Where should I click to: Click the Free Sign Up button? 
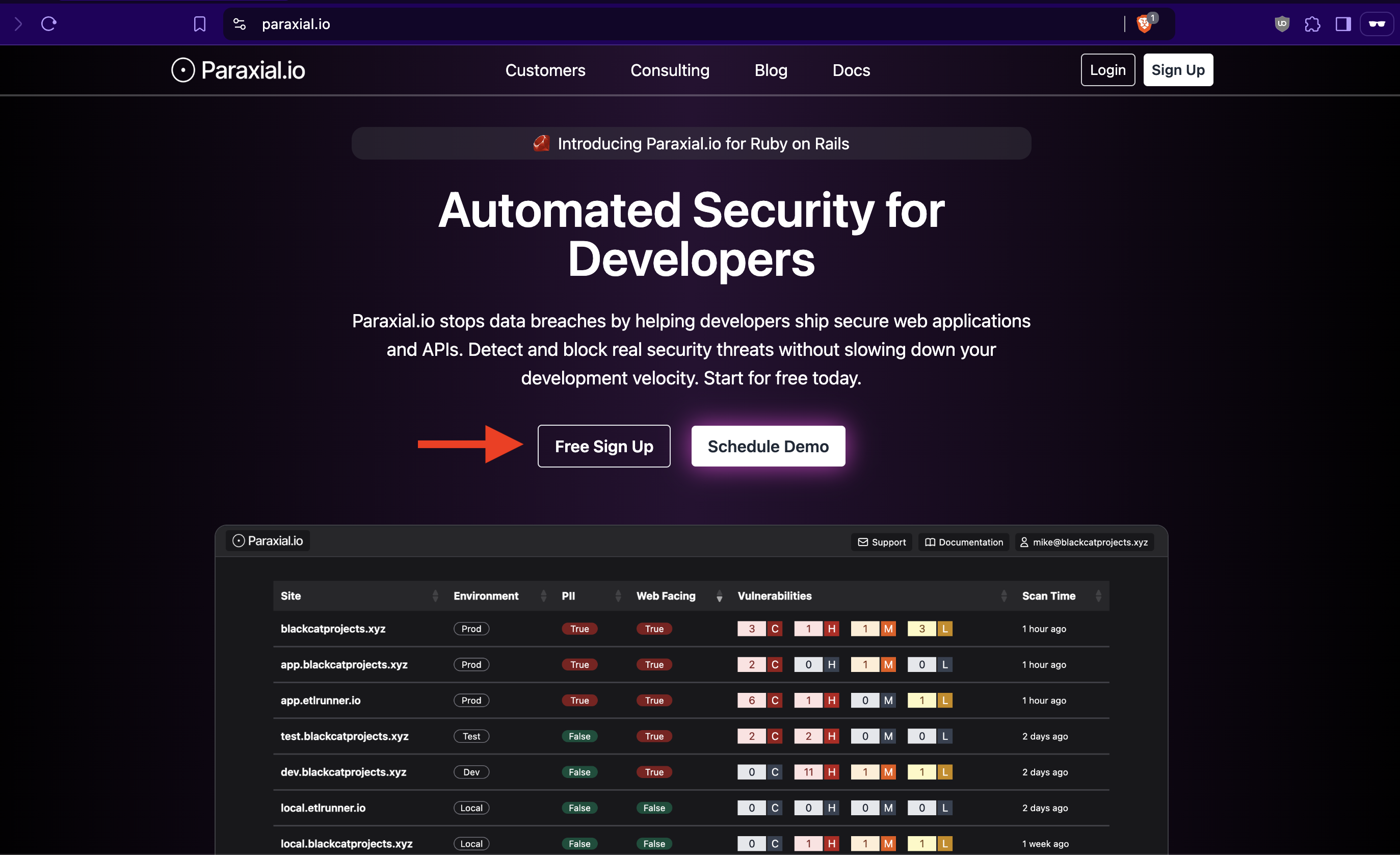pyautogui.click(x=603, y=446)
